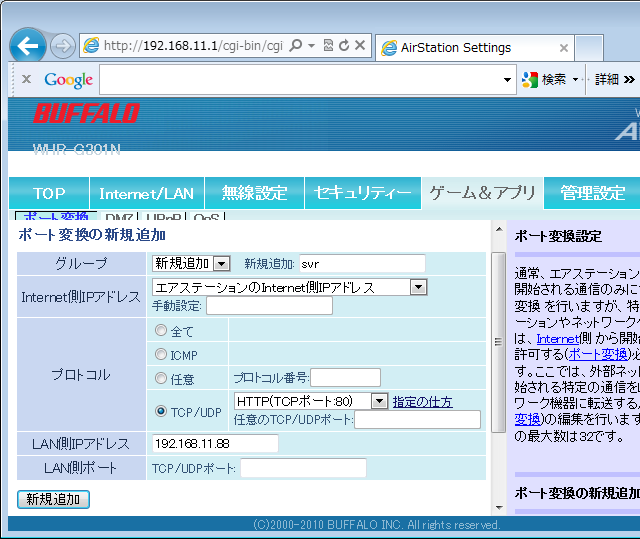This screenshot has width=640, height=539.
Task: Open the セキュリティー security tab
Action: pos(363,193)
